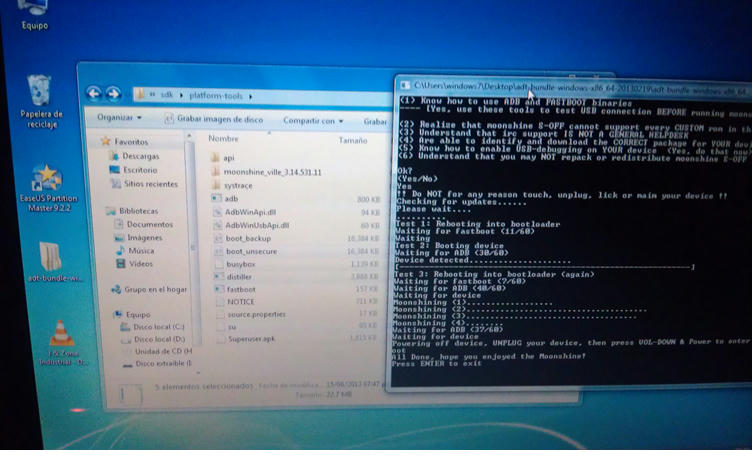752x458 pixels.
Task: Open Documentos under Bibliotecas
Action: pos(149,225)
